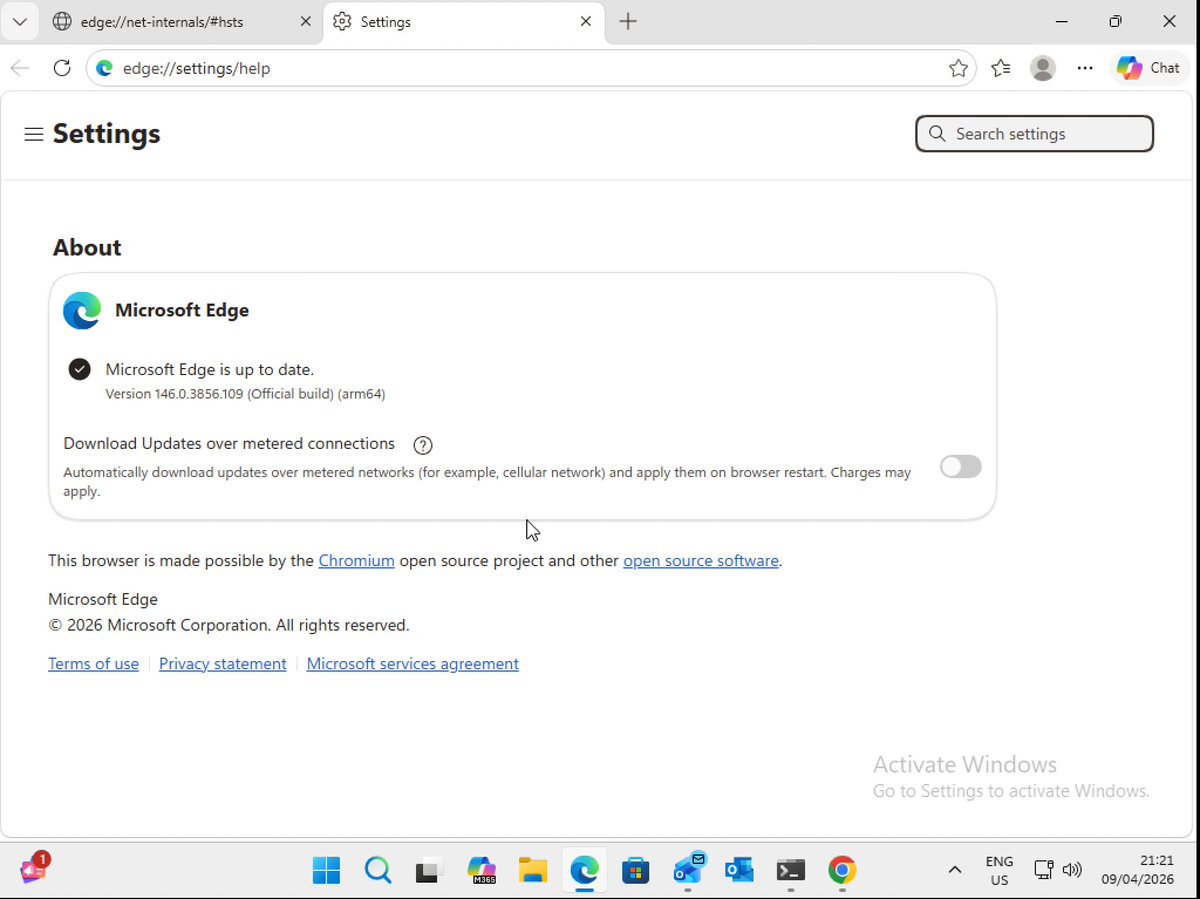Click the Edge site icon in address bar
The image size is (1200, 899).
coord(105,68)
